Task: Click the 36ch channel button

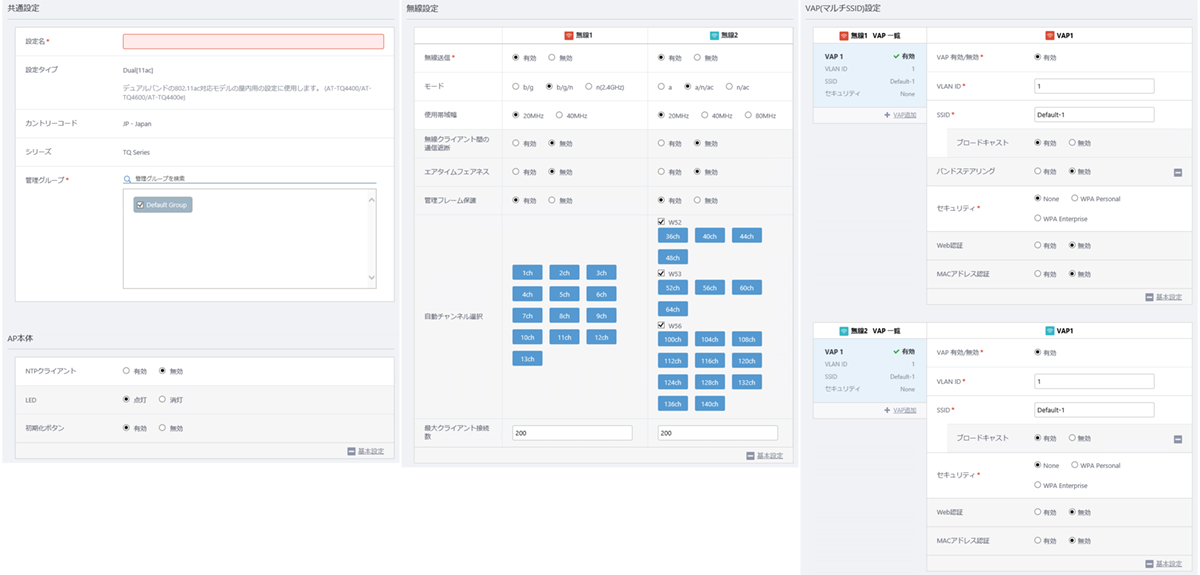Action: tap(673, 236)
